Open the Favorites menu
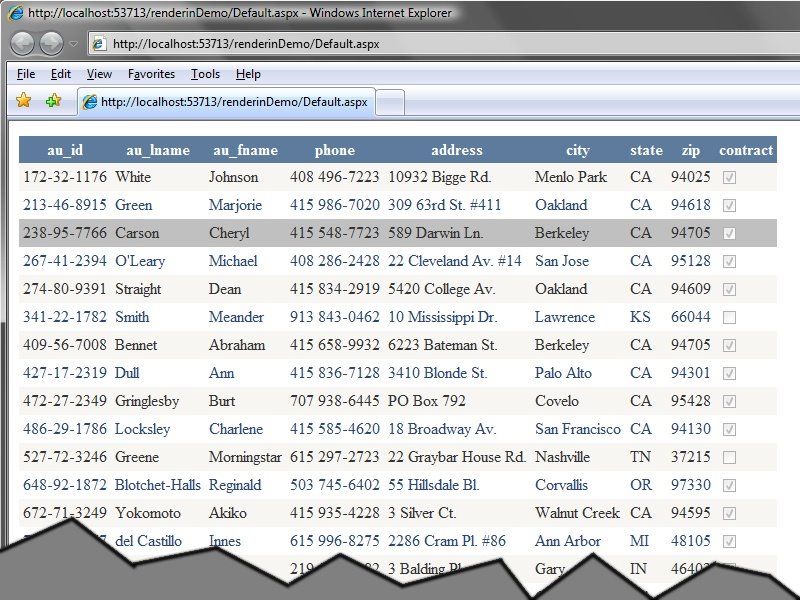Image resolution: width=800 pixels, height=600 pixels. coord(152,74)
